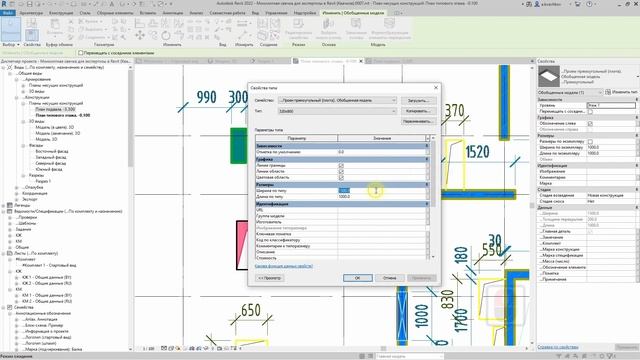The width and height of the screenshot is (640, 360).
Task: Expand 'Легенды' node in project browser
Action: pos(4,205)
